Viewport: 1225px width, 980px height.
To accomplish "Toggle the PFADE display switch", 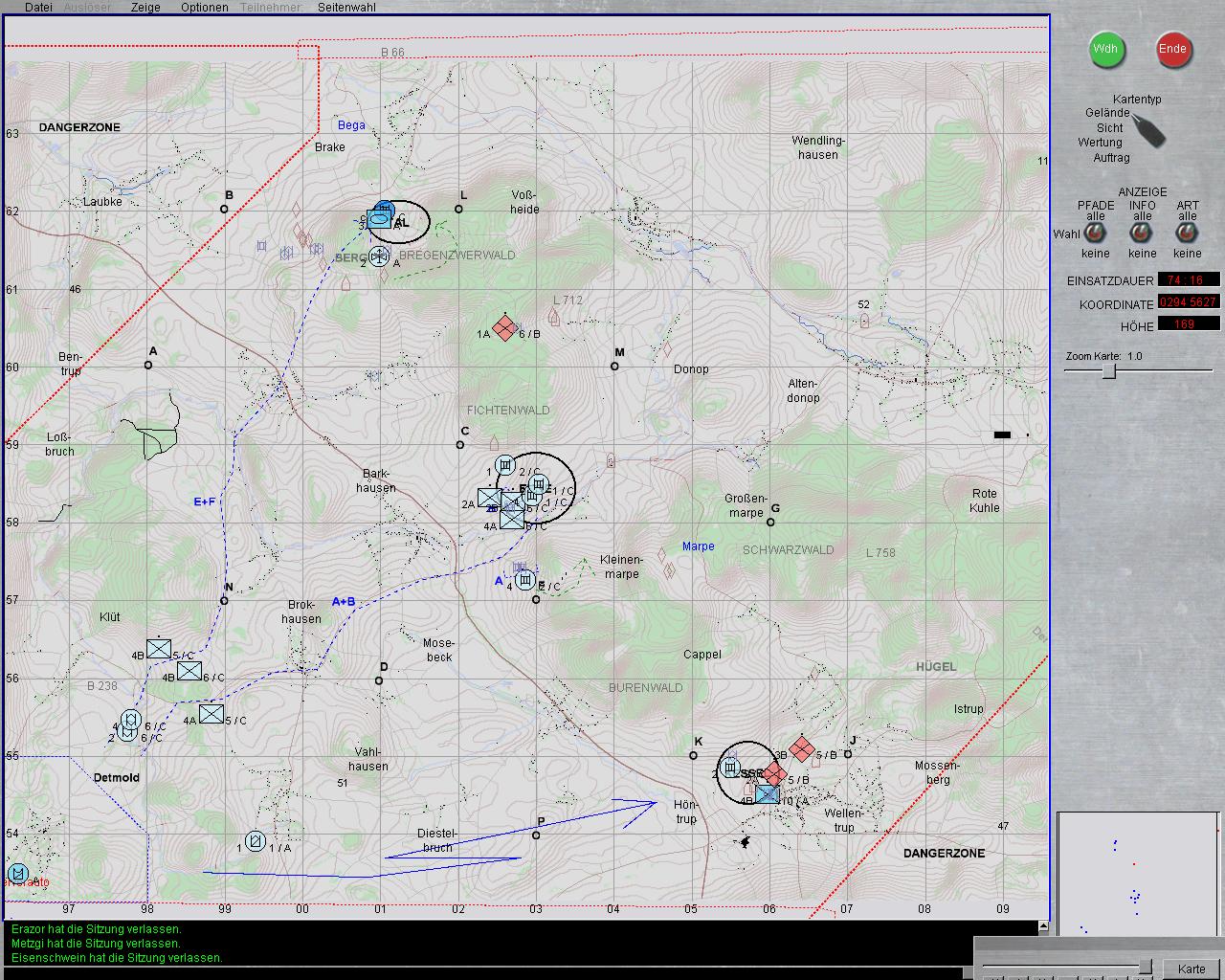I will point(1095,234).
